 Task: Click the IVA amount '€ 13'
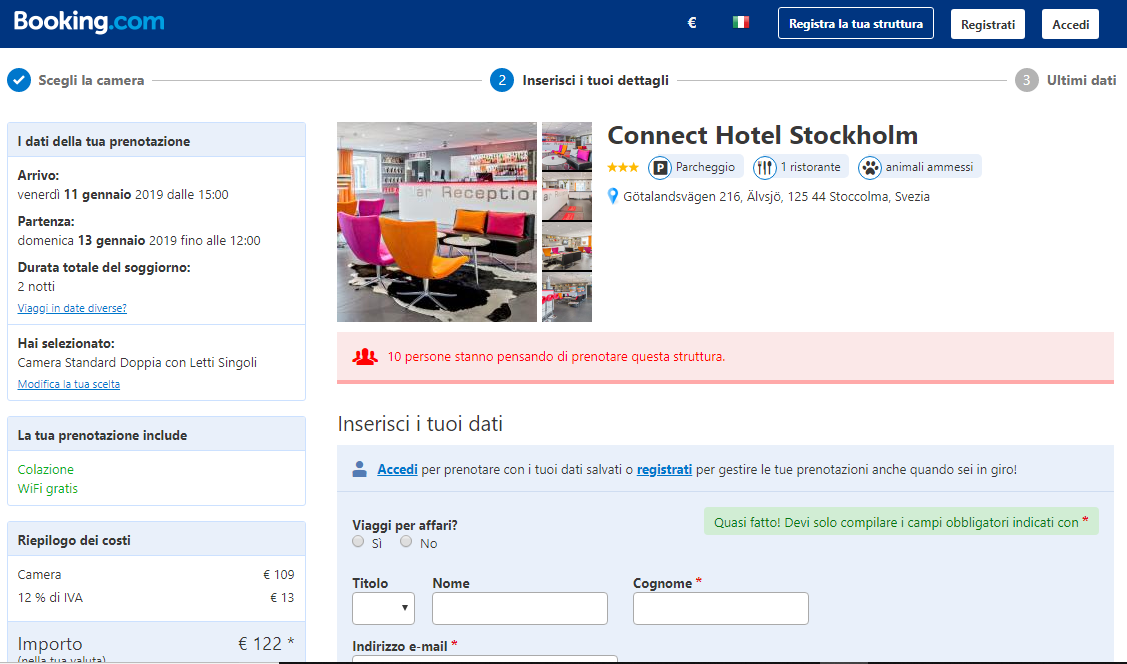(x=282, y=598)
